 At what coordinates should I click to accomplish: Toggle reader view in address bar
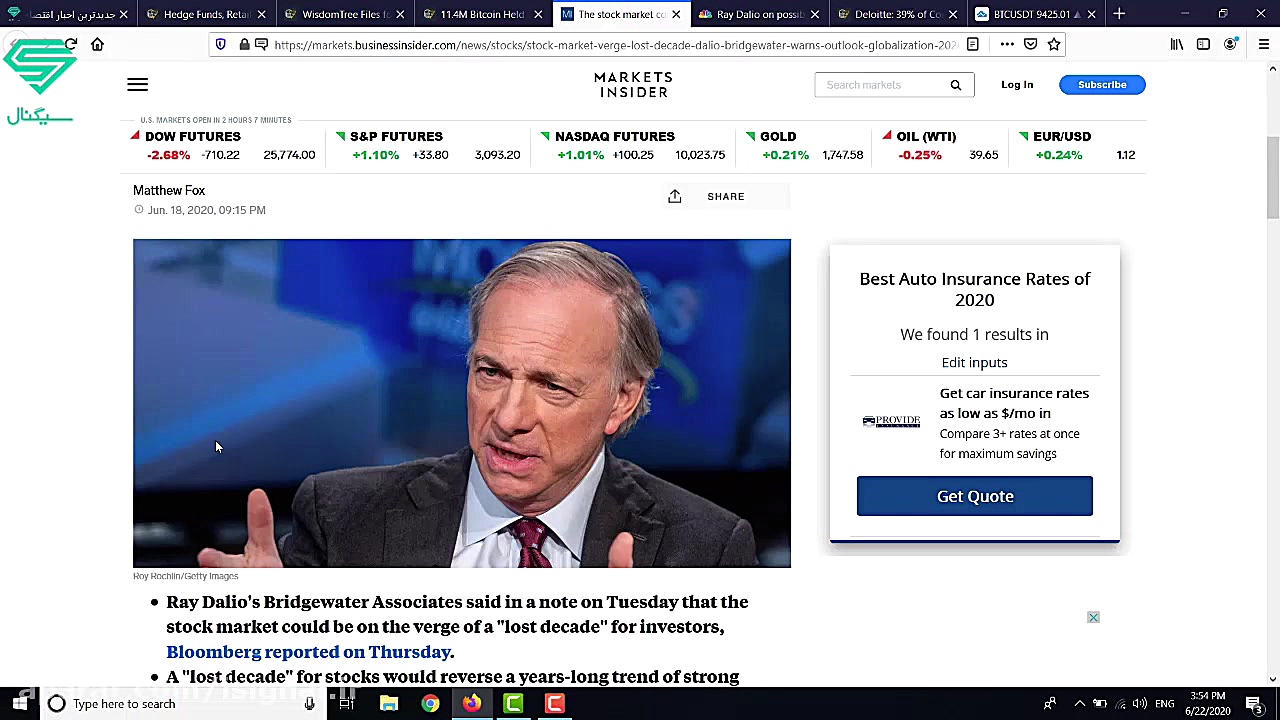972,44
